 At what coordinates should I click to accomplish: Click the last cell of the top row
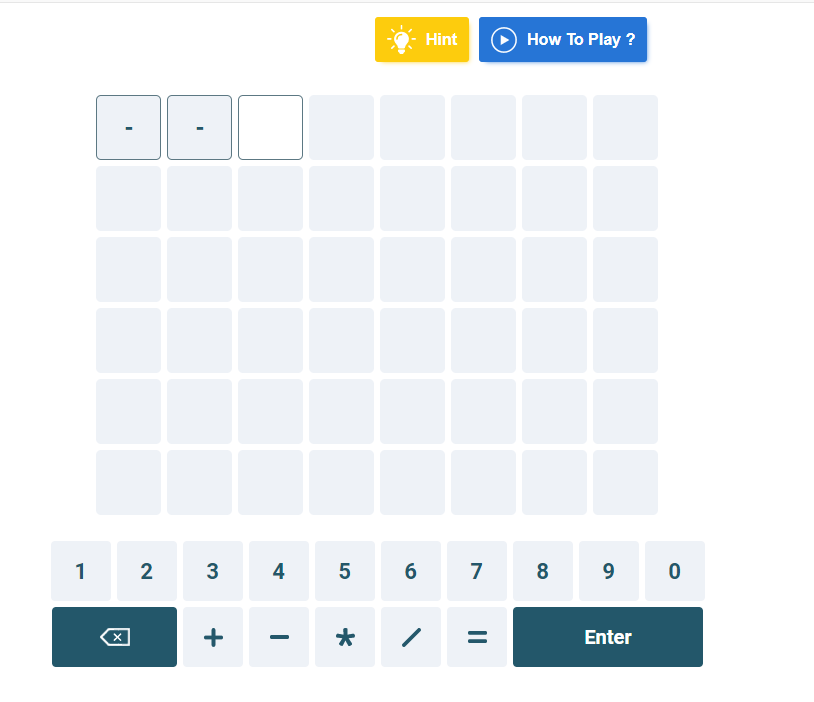625,127
